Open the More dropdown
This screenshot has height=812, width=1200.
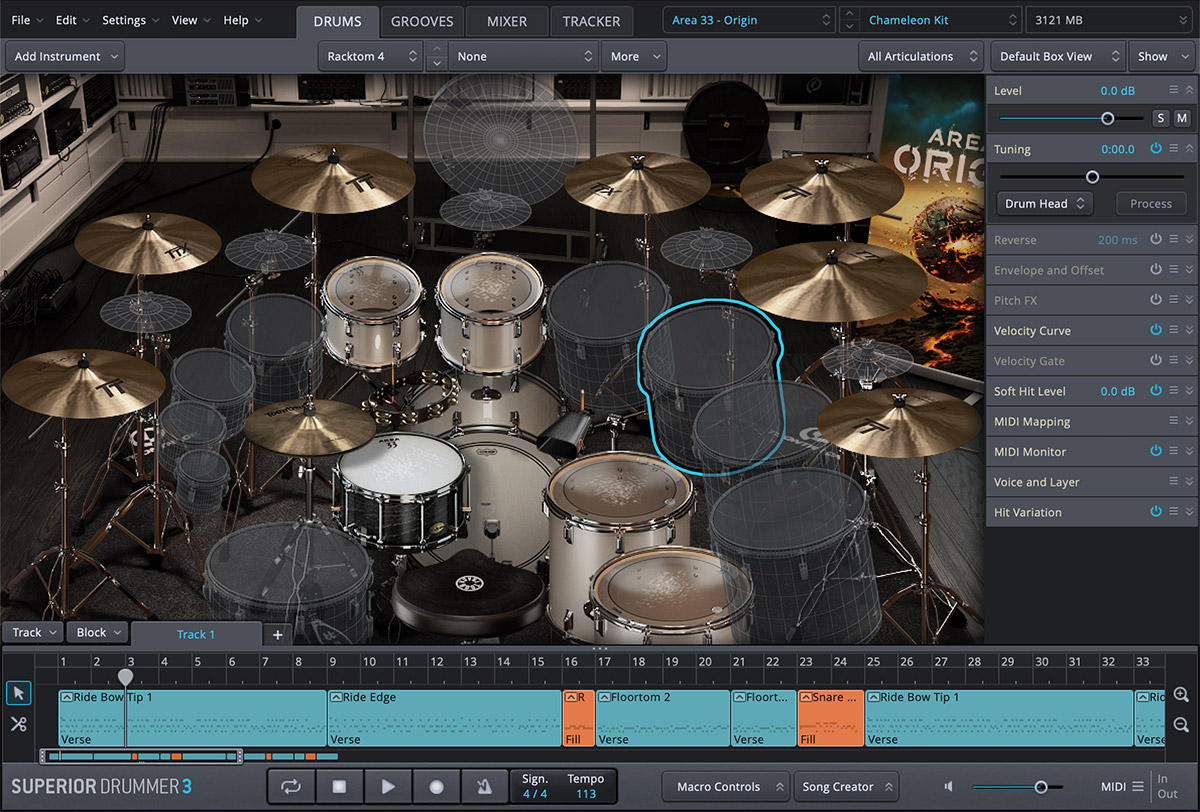click(634, 56)
